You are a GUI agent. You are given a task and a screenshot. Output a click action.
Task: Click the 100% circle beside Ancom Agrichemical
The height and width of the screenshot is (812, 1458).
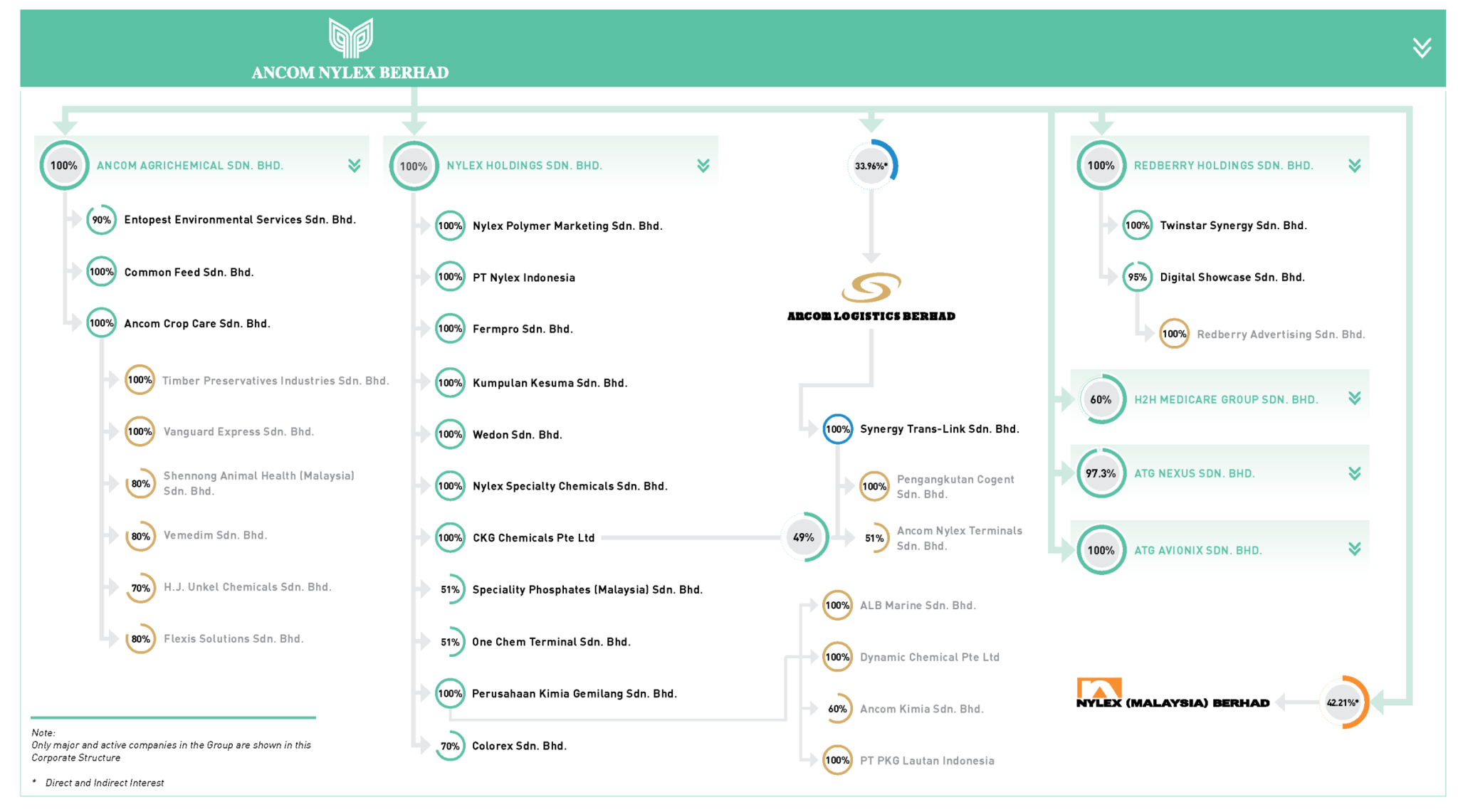[x=64, y=166]
